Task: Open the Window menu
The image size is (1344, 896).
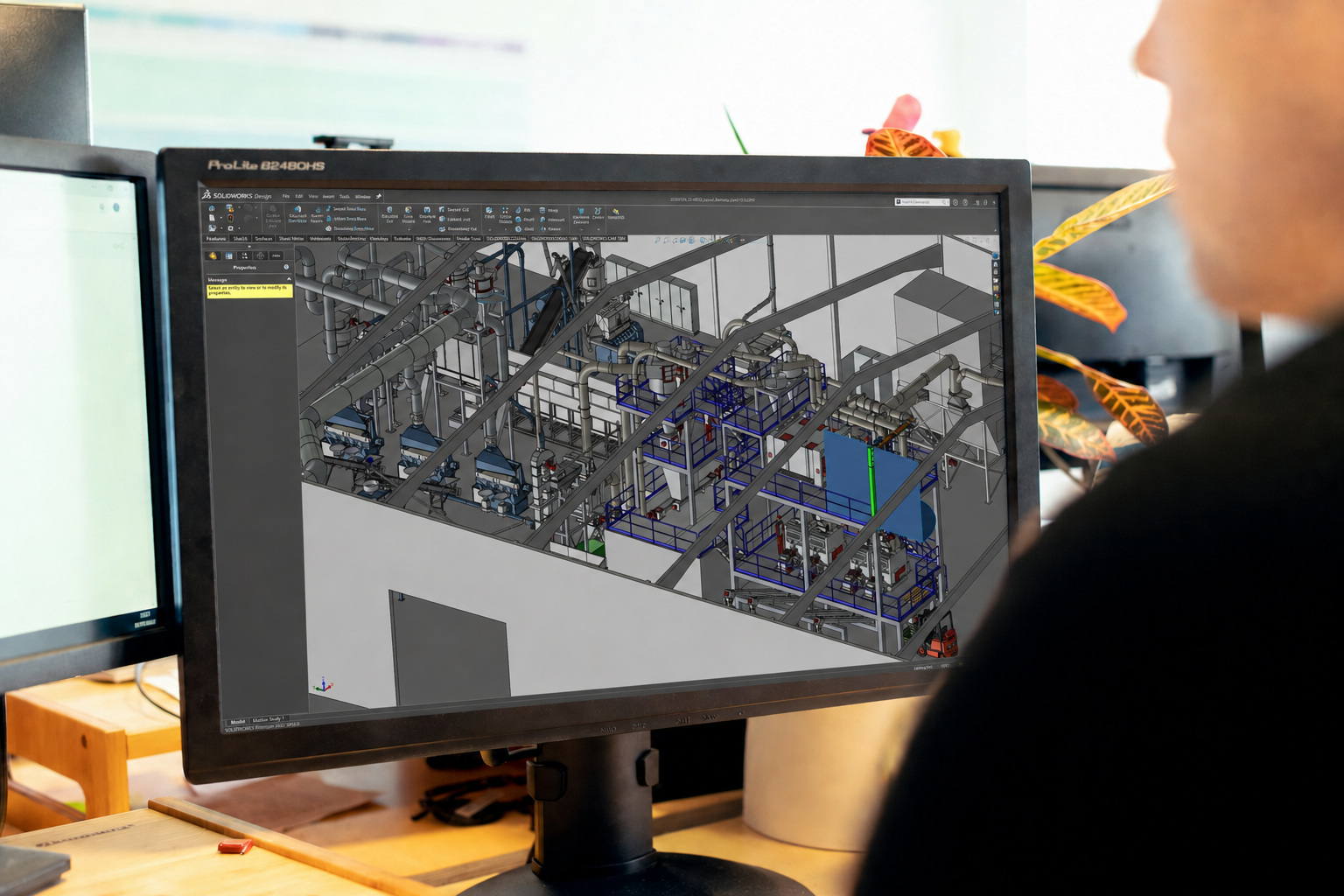Action: click(362, 196)
